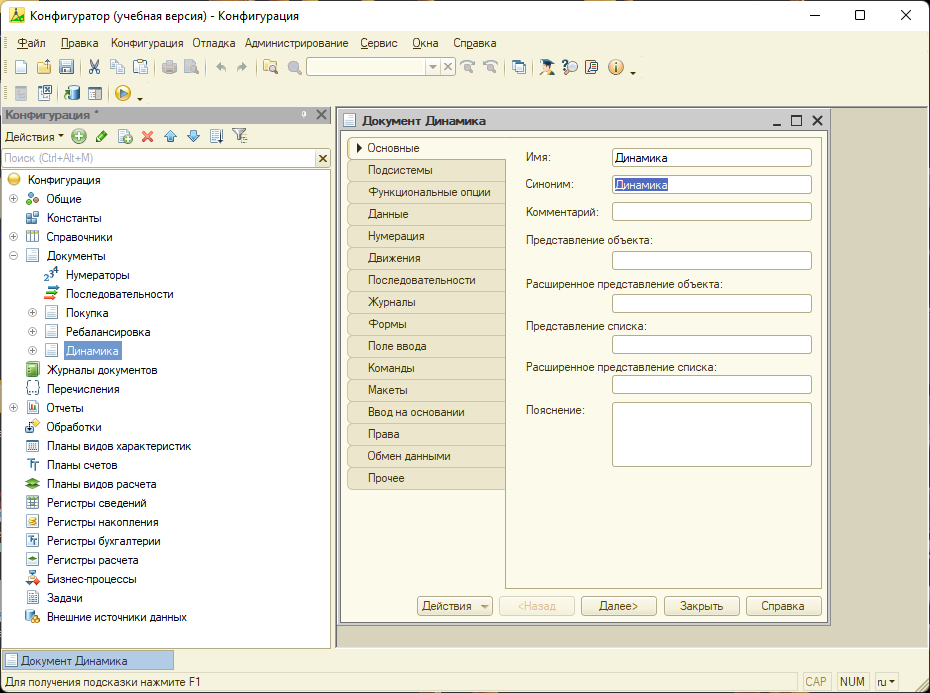Select Регистры накопления in the tree
This screenshot has height=693, width=930.
click(102, 522)
